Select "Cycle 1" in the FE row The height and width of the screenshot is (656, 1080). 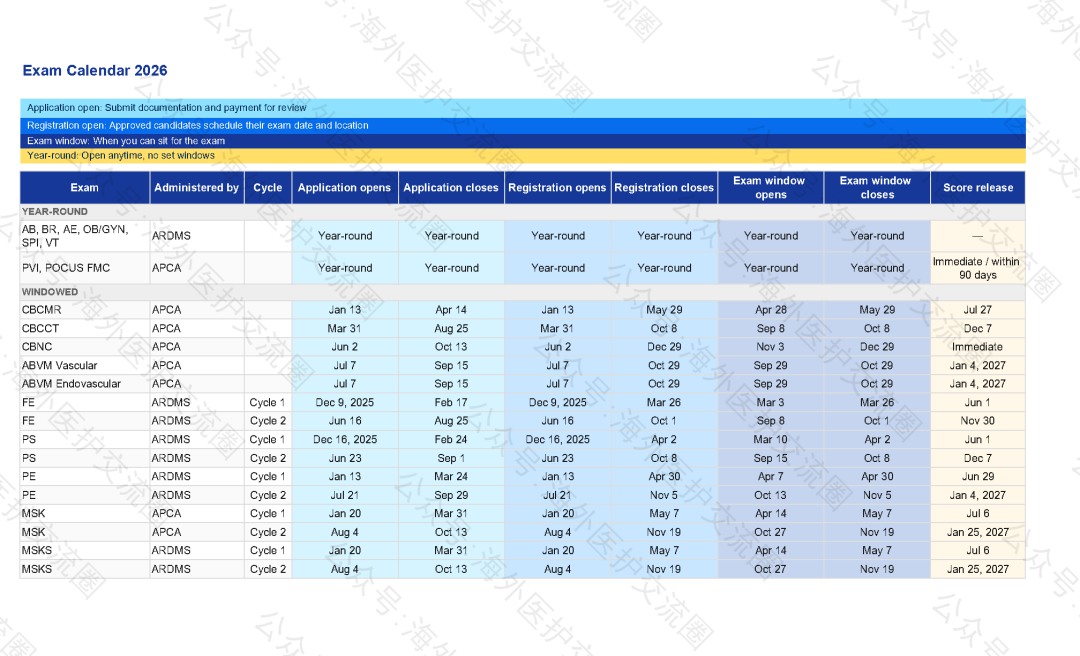coord(267,402)
